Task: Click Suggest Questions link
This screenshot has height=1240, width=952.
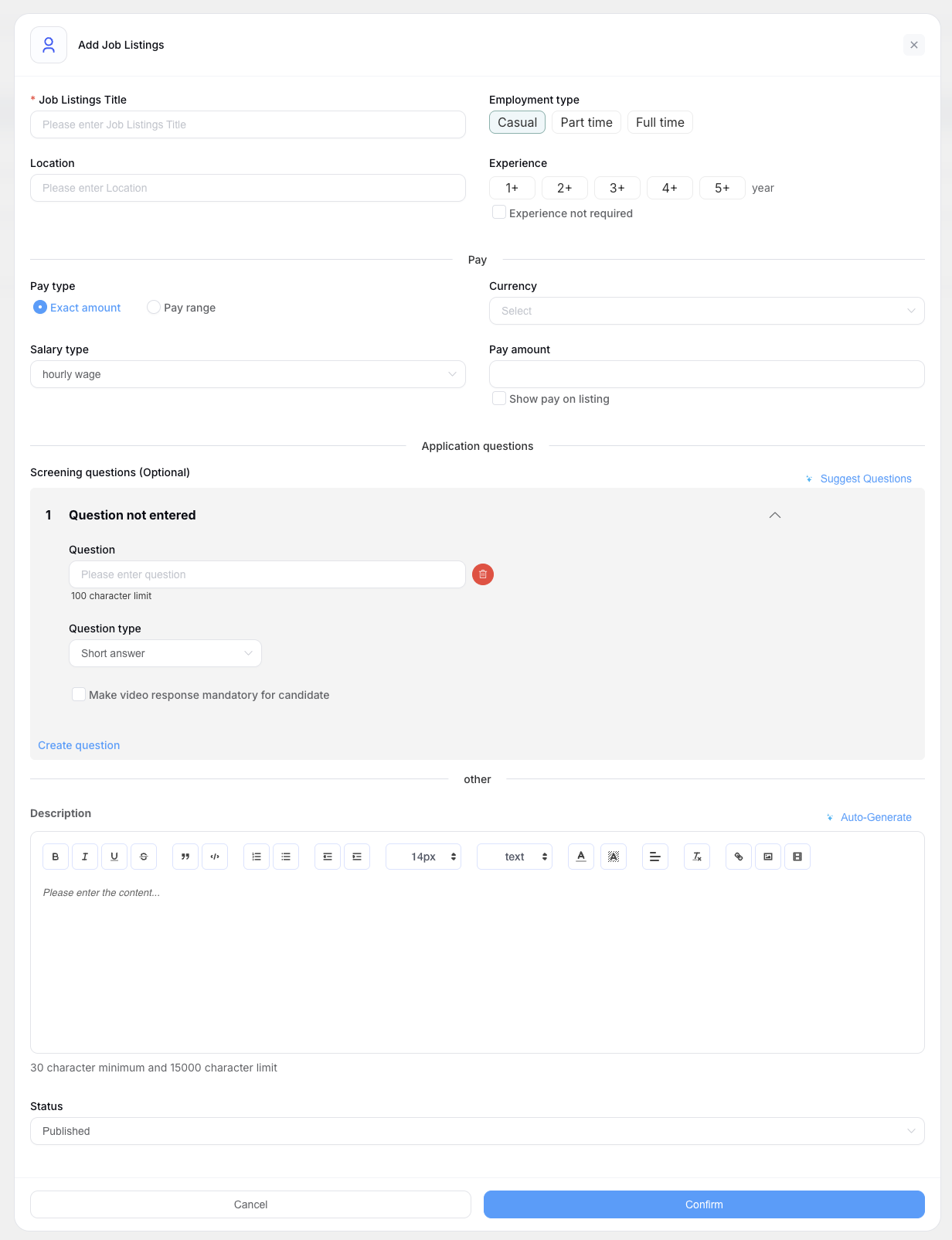Action: coord(865,479)
